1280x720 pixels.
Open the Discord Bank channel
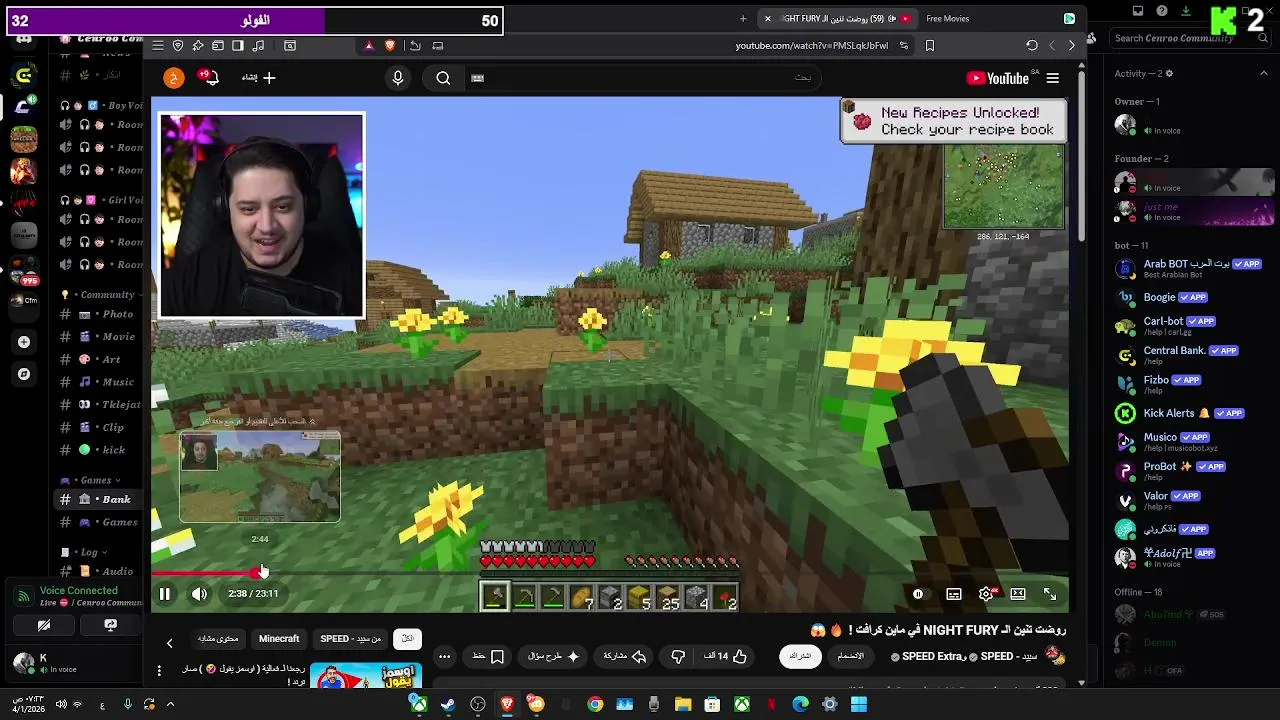98,499
